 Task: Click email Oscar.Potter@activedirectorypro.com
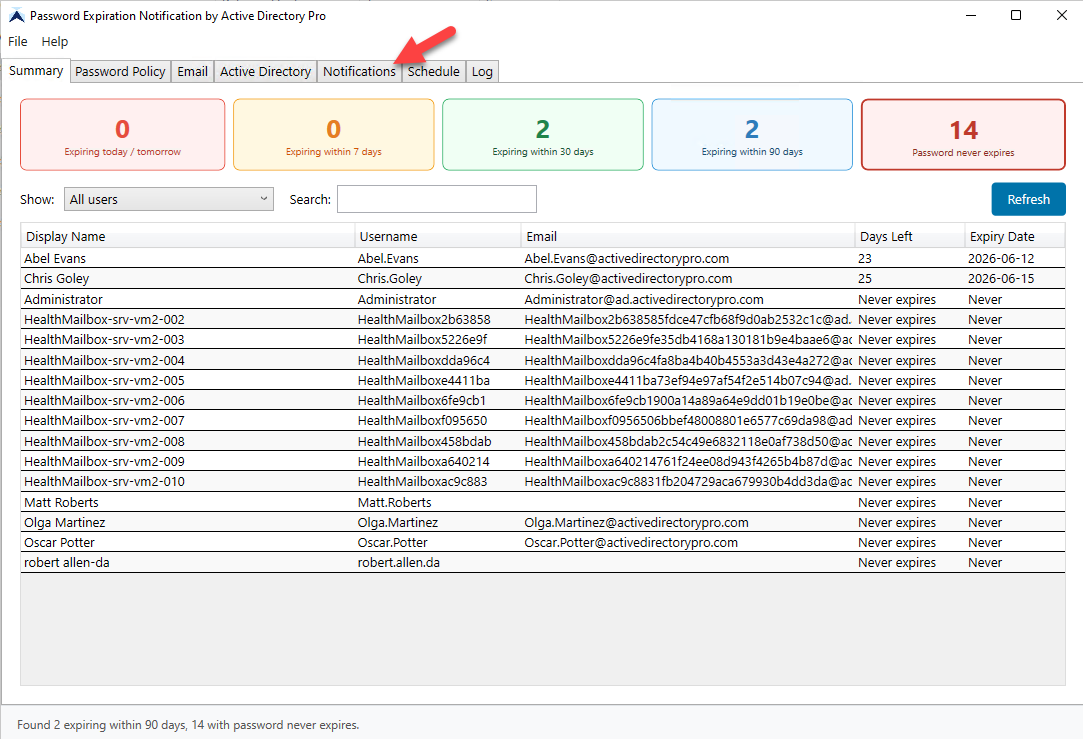[x=631, y=542]
